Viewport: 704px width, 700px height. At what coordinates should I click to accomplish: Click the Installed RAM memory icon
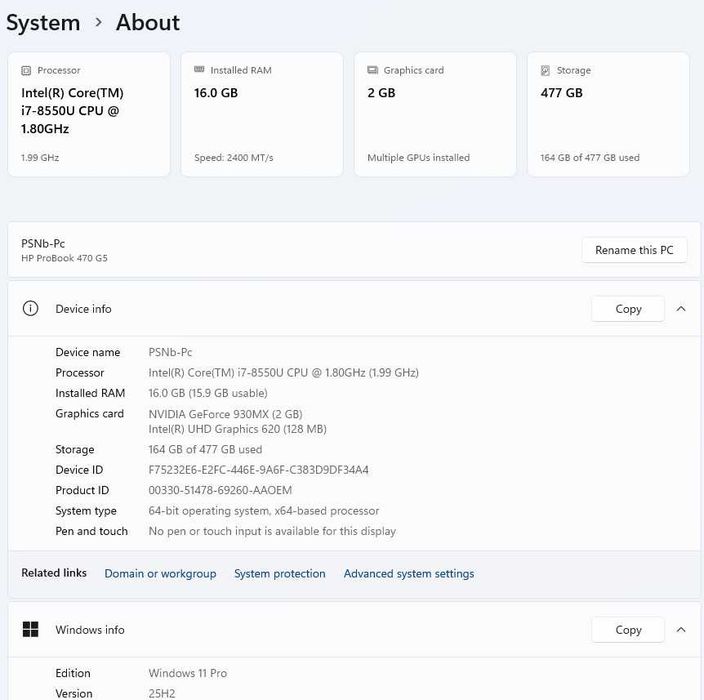coord(199,70)
